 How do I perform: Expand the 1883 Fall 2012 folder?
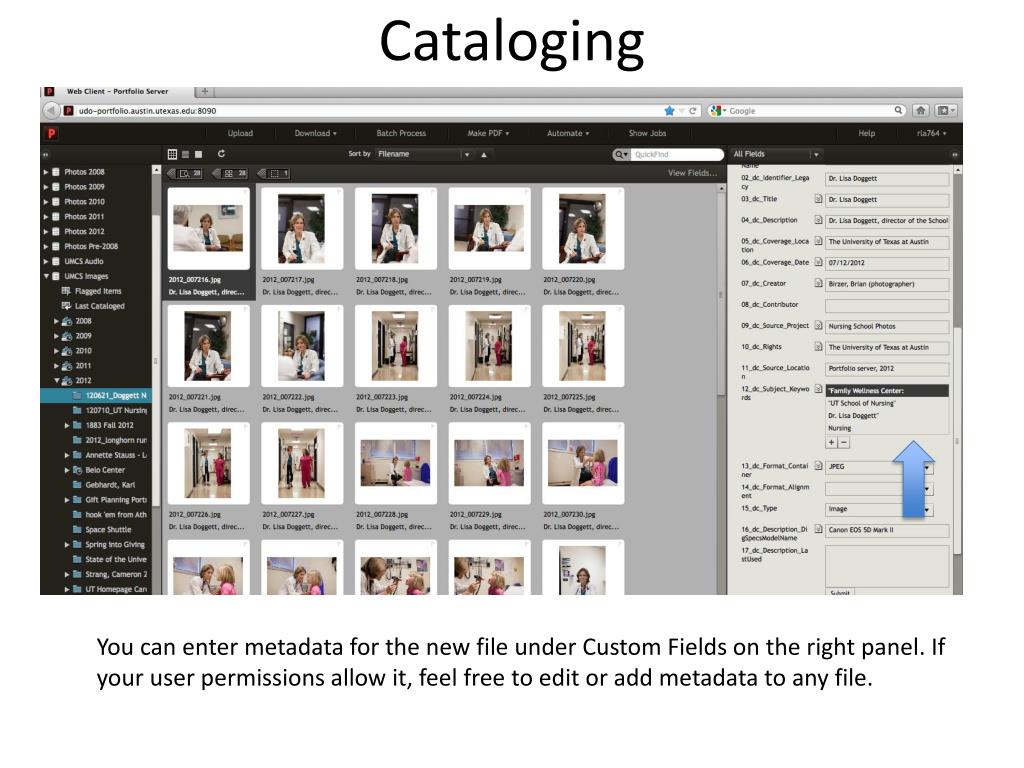pos(67,425)
